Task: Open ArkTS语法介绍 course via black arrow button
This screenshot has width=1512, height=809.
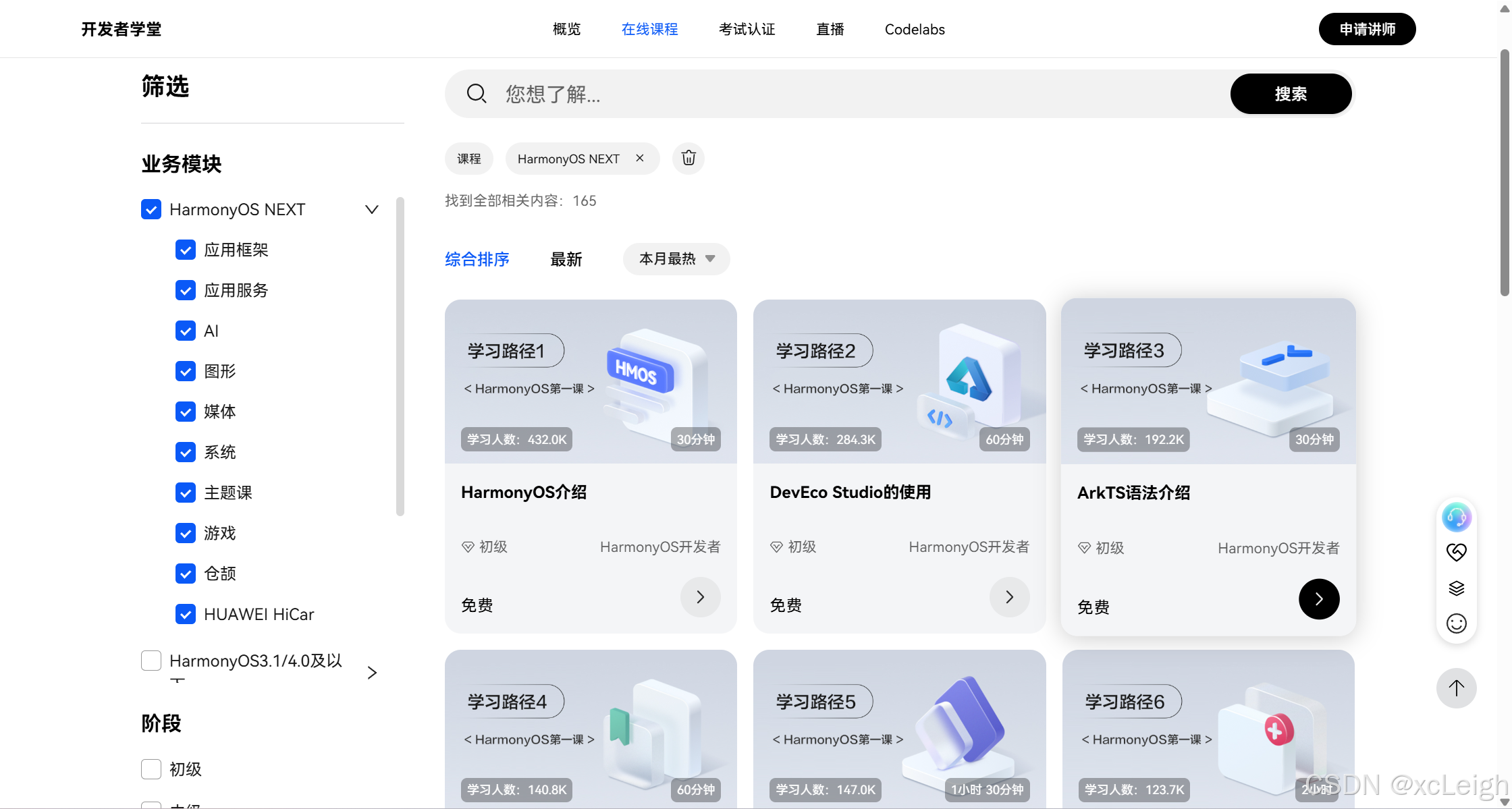Action: click(x=1319, y=599)
